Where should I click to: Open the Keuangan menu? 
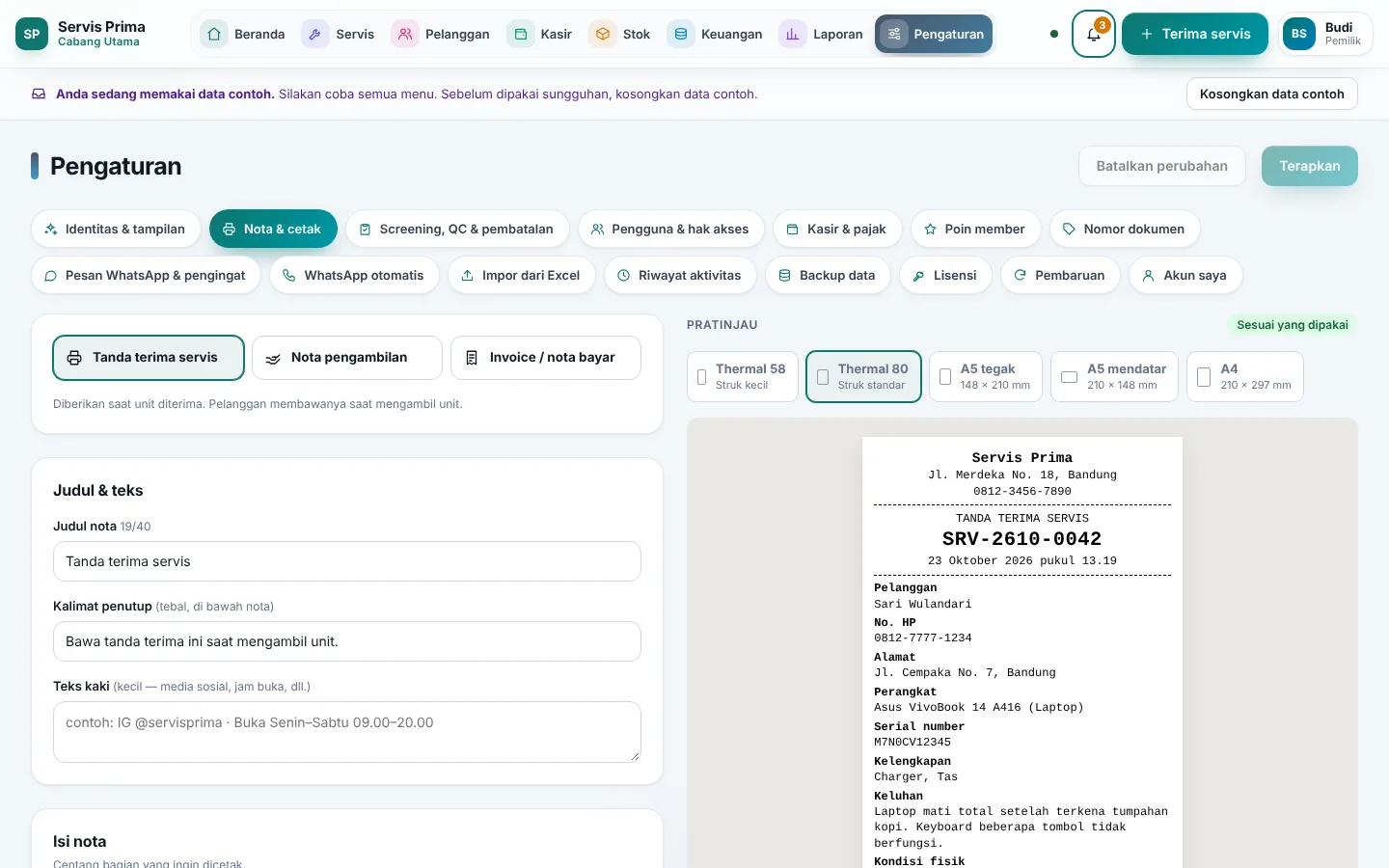[x=716, y=34]
